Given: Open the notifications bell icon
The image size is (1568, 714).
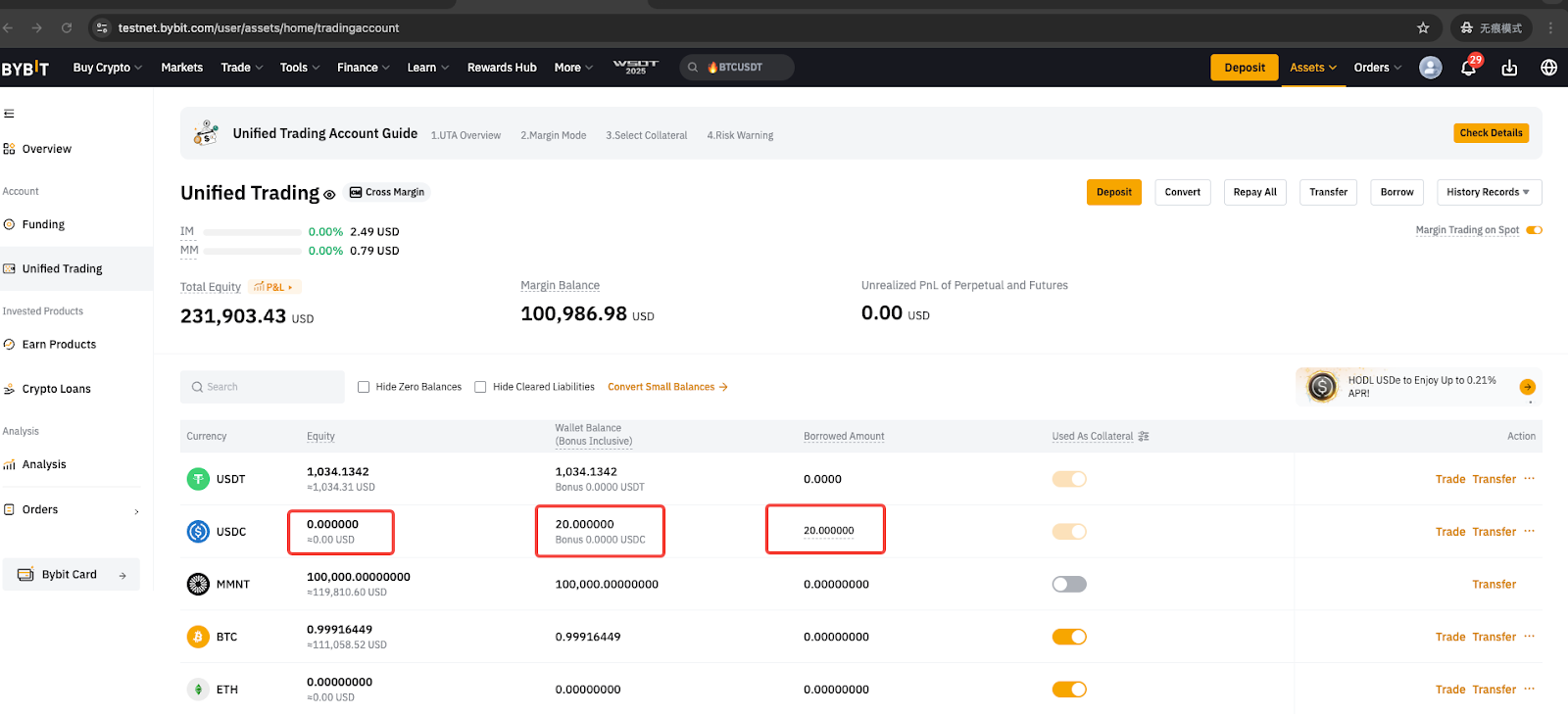Looking at the screenshot, I should [x=1468, y=68].
